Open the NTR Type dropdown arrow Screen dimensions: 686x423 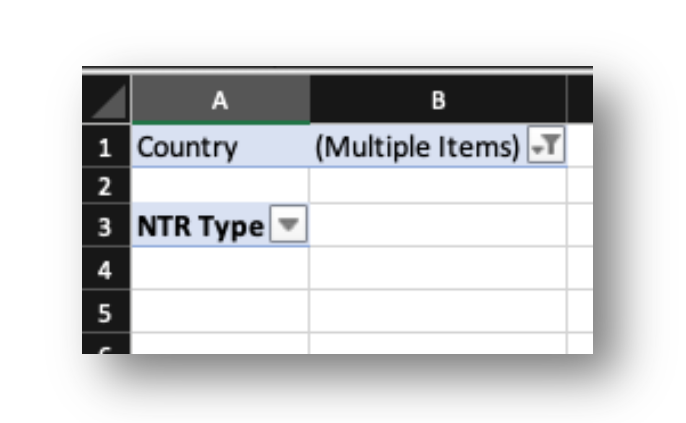pyautogui.click(x=288, y=224)
